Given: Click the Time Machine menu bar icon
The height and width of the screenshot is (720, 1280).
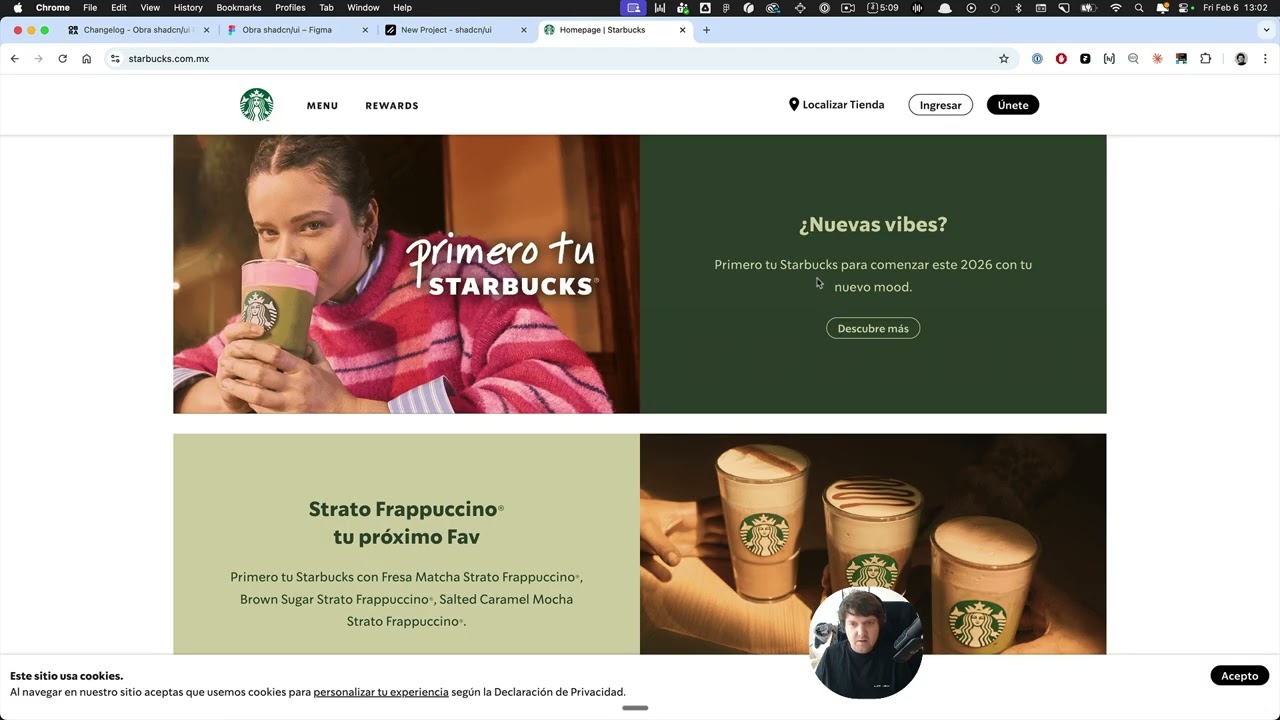Looking at the screenshot, I should 994,8.
